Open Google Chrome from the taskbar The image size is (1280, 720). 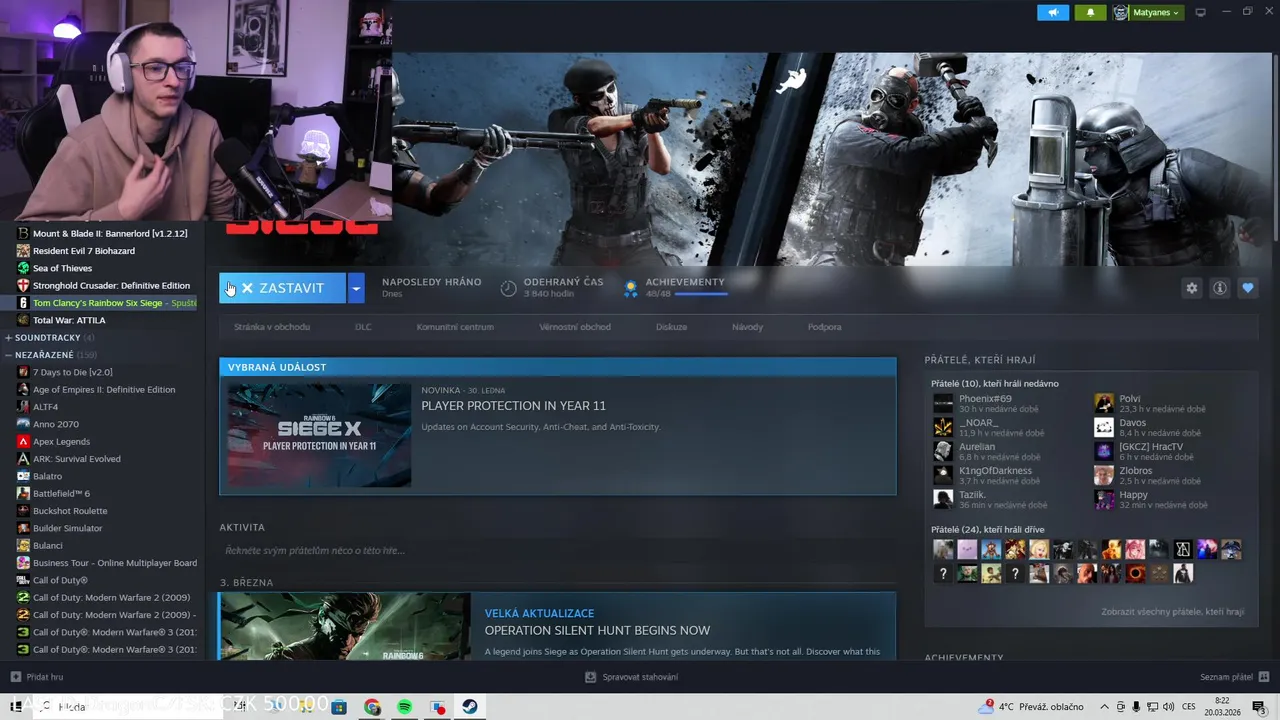point(372,707)
